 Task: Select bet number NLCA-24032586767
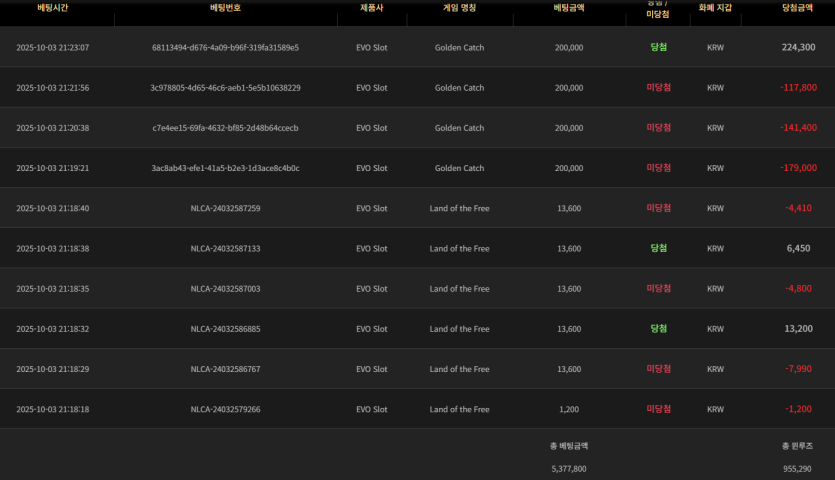[x=225, y=369]
